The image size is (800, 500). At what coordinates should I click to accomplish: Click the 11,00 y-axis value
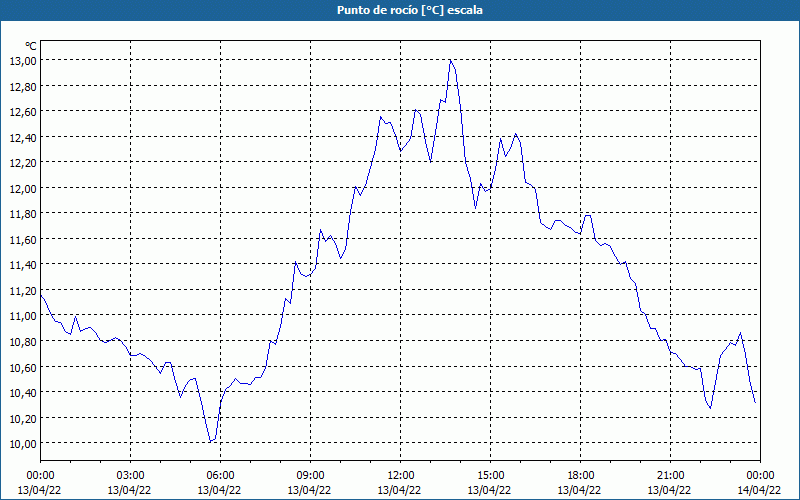point(23,316)
